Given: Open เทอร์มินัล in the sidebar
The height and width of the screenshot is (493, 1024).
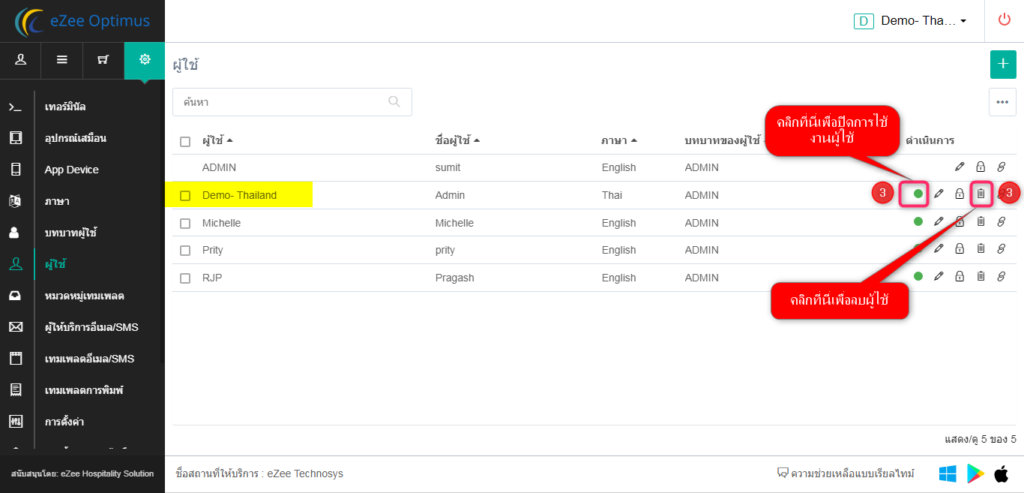Looking at the screenshot, I should click(65, 106).
